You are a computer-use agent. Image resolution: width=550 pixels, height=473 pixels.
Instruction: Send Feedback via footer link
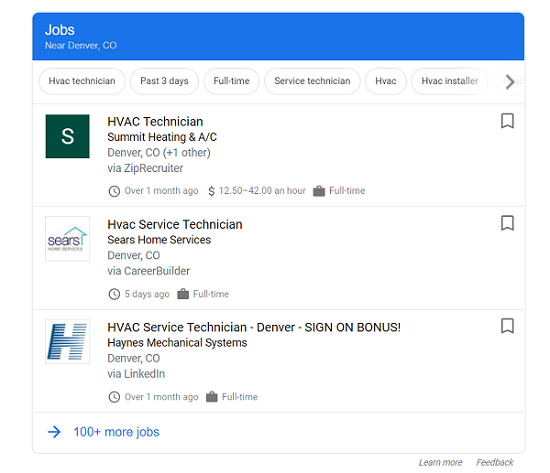point(495,462)
